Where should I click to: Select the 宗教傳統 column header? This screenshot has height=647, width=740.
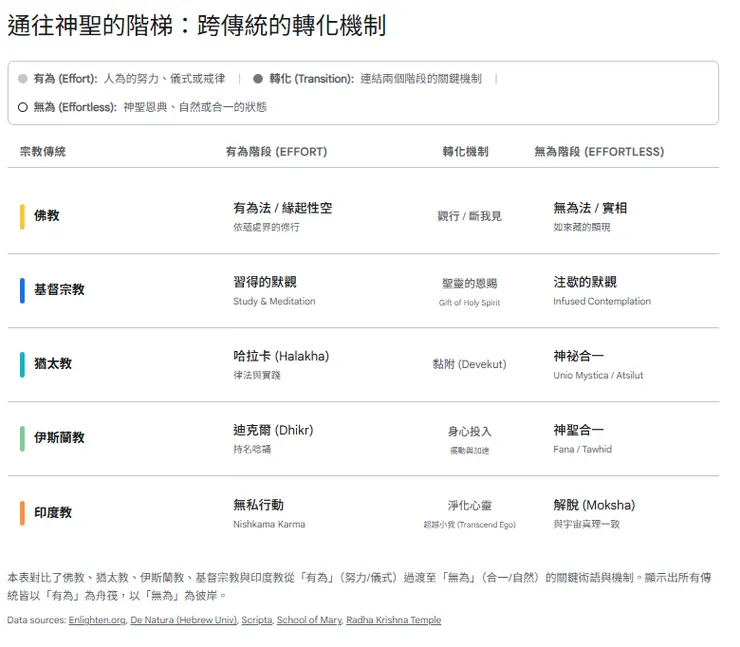click(42, 151)
